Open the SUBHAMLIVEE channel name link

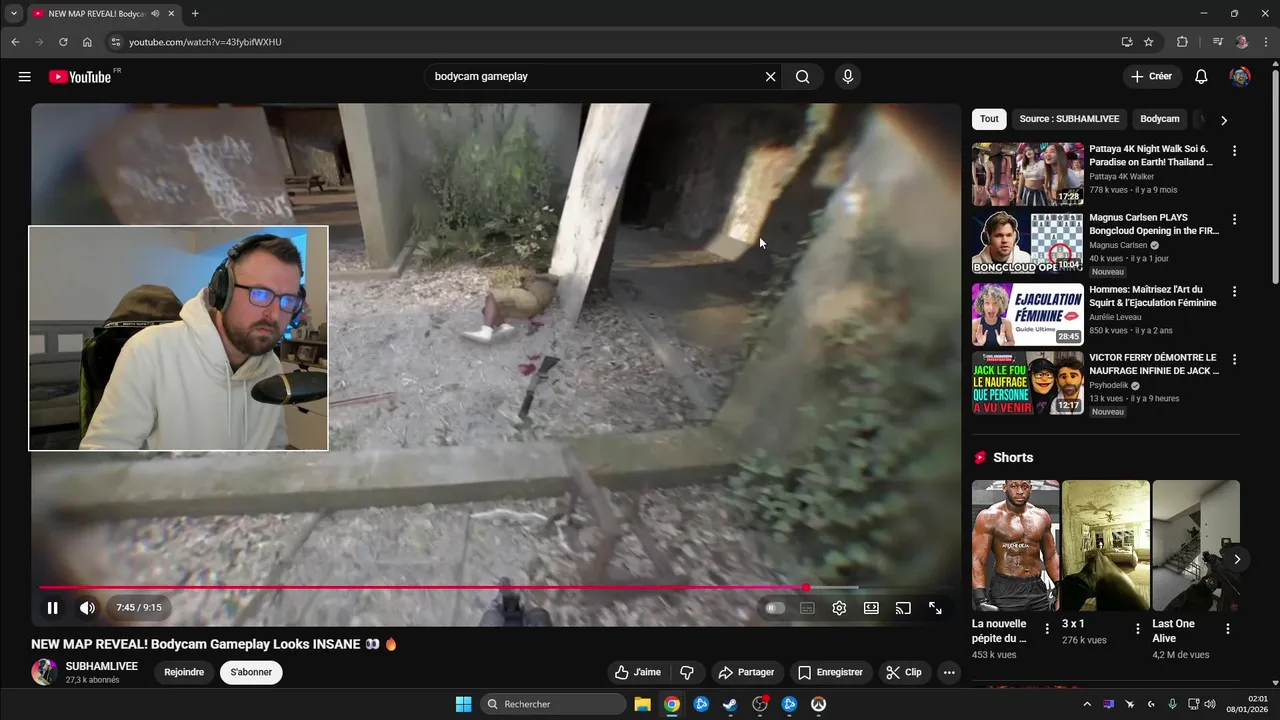point(102,666)
